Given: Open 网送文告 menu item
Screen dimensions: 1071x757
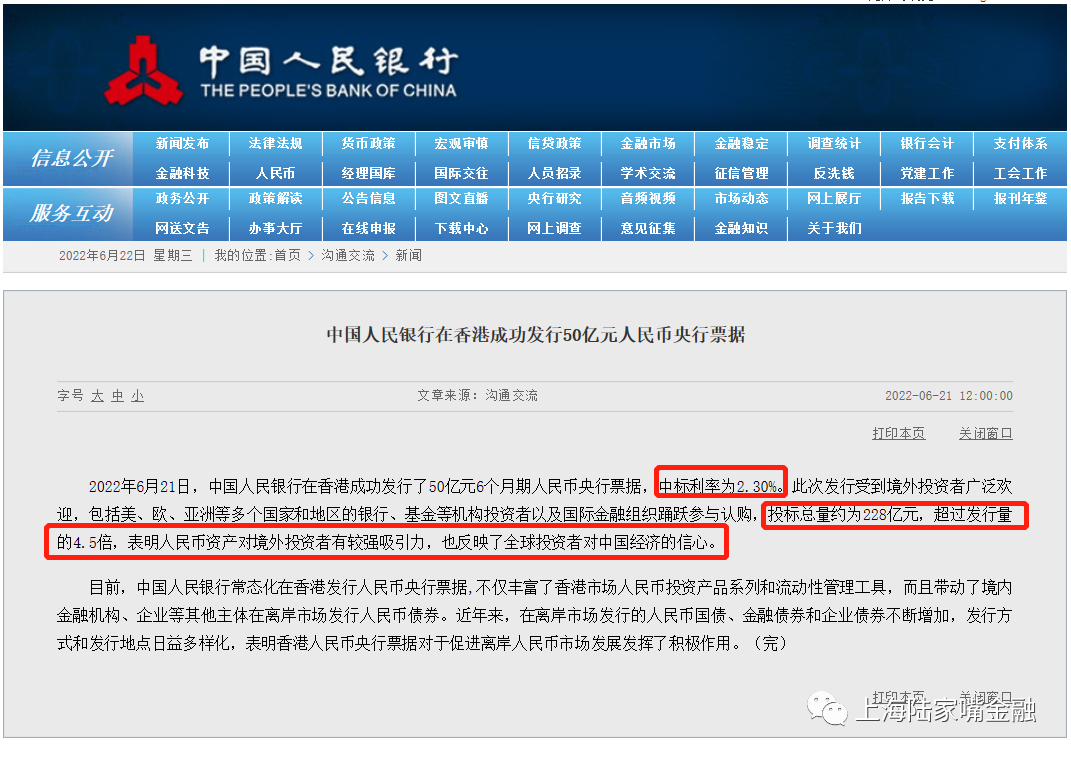Looking at the screenshot, I should click(x=182, y=228).
